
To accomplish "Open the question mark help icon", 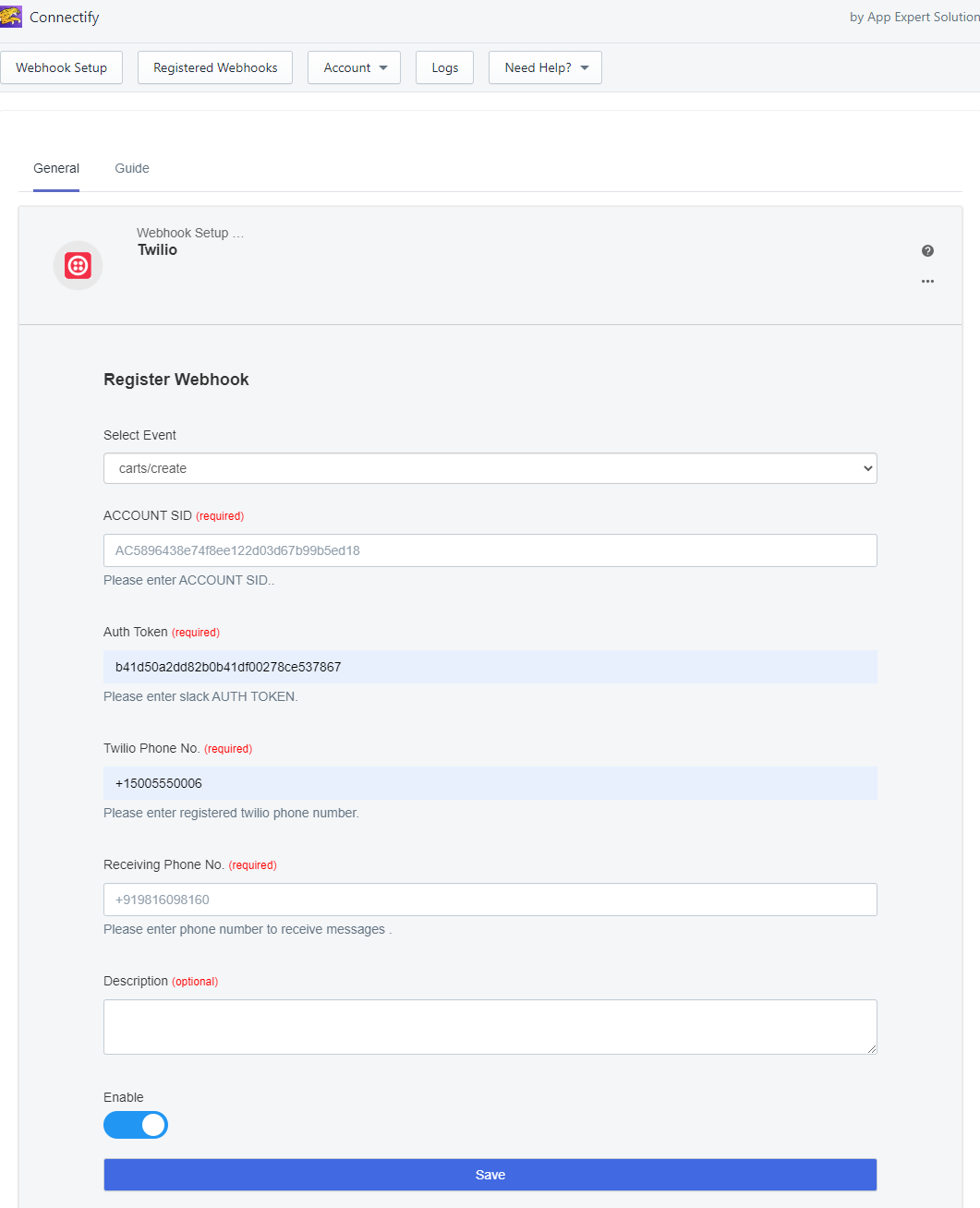I will [927, 250].
